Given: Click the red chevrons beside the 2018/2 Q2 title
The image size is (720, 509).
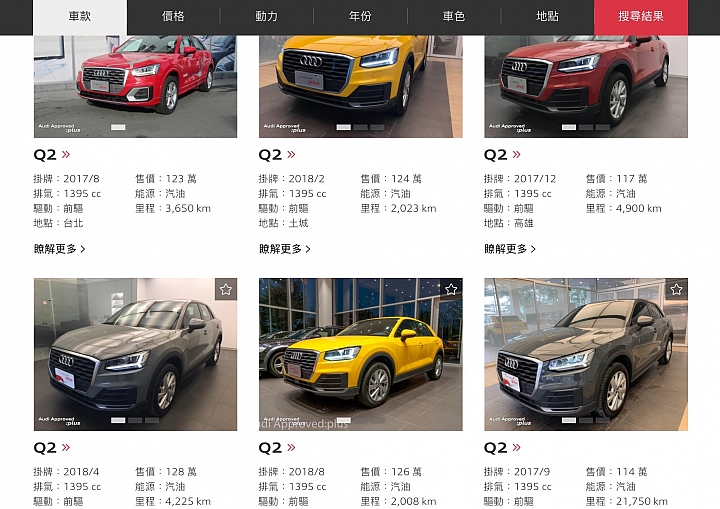Looking at the screenshot, I should [291, 155].
